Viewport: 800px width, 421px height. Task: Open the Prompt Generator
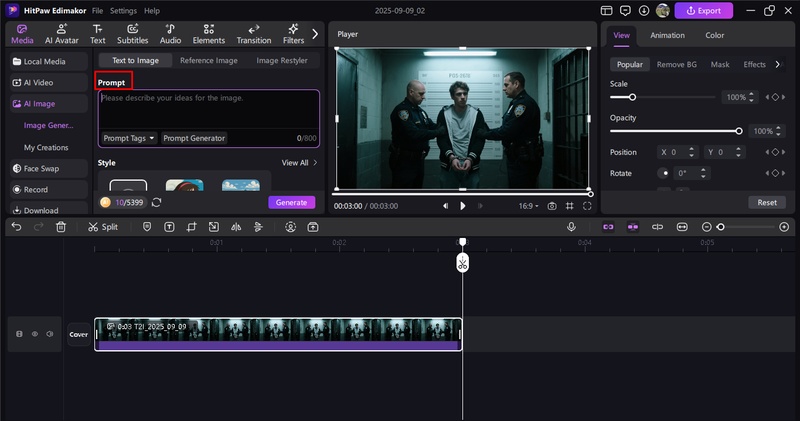[194, 138]
